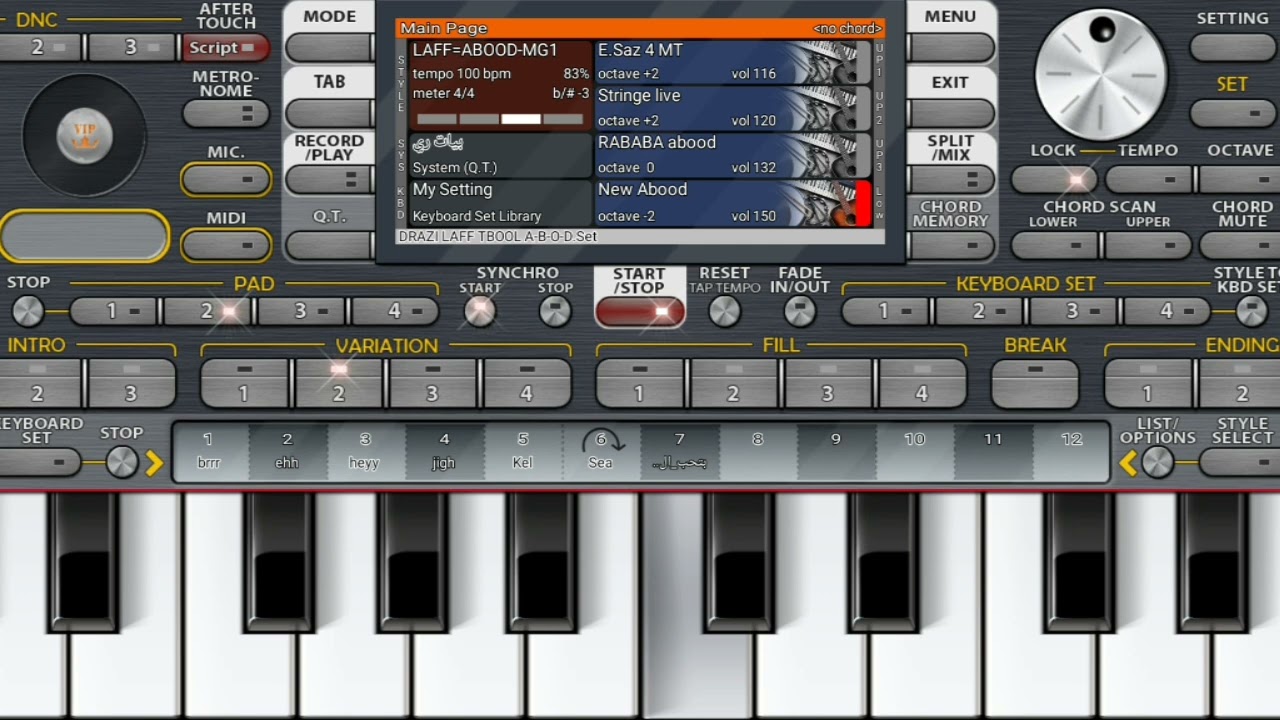Screen dimensions: 1280x720
Task: Click the EXIT button
Action: click(x=950, y=113)
